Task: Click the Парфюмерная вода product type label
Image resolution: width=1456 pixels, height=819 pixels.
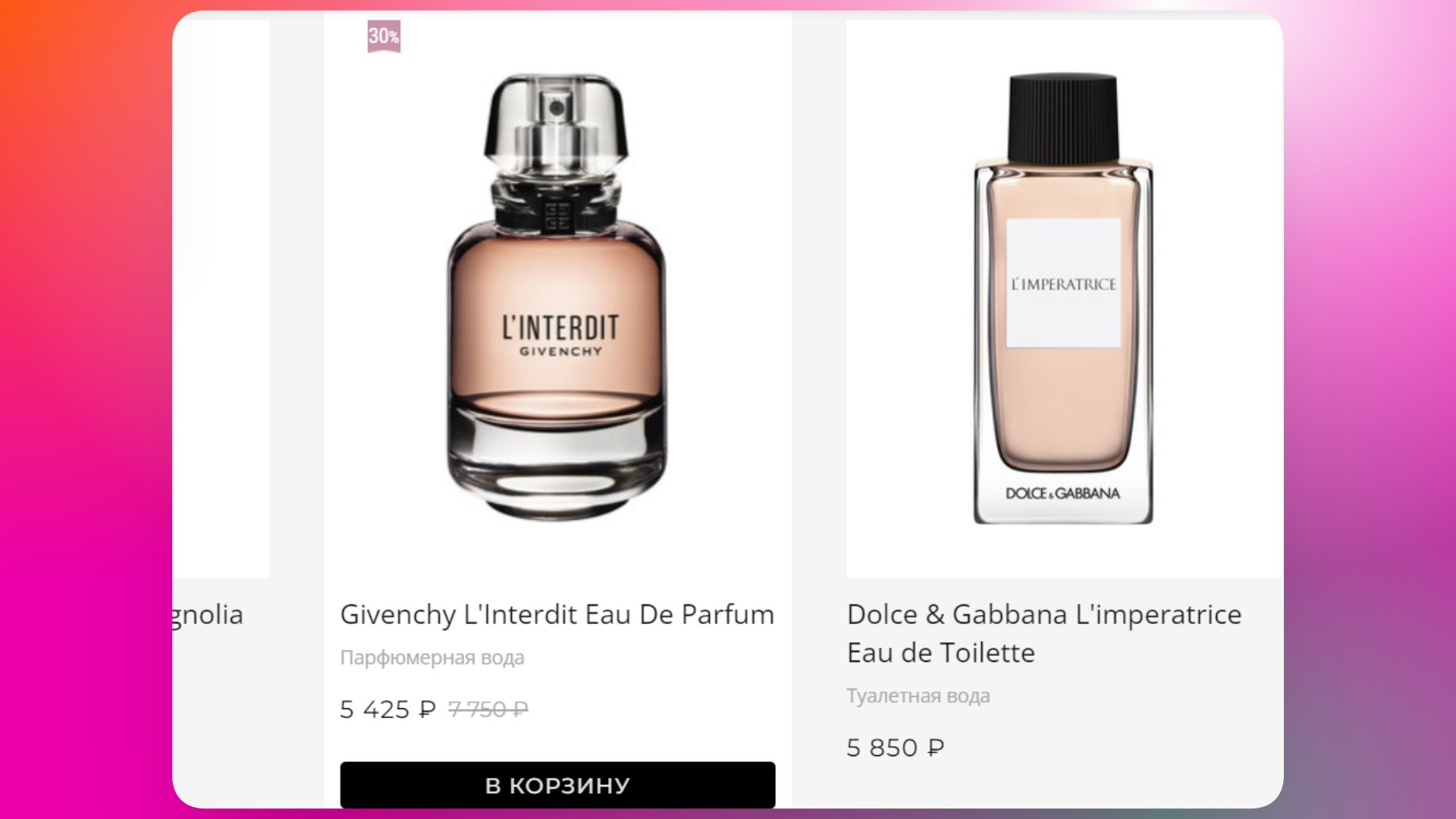Action: tap(432, 657)
